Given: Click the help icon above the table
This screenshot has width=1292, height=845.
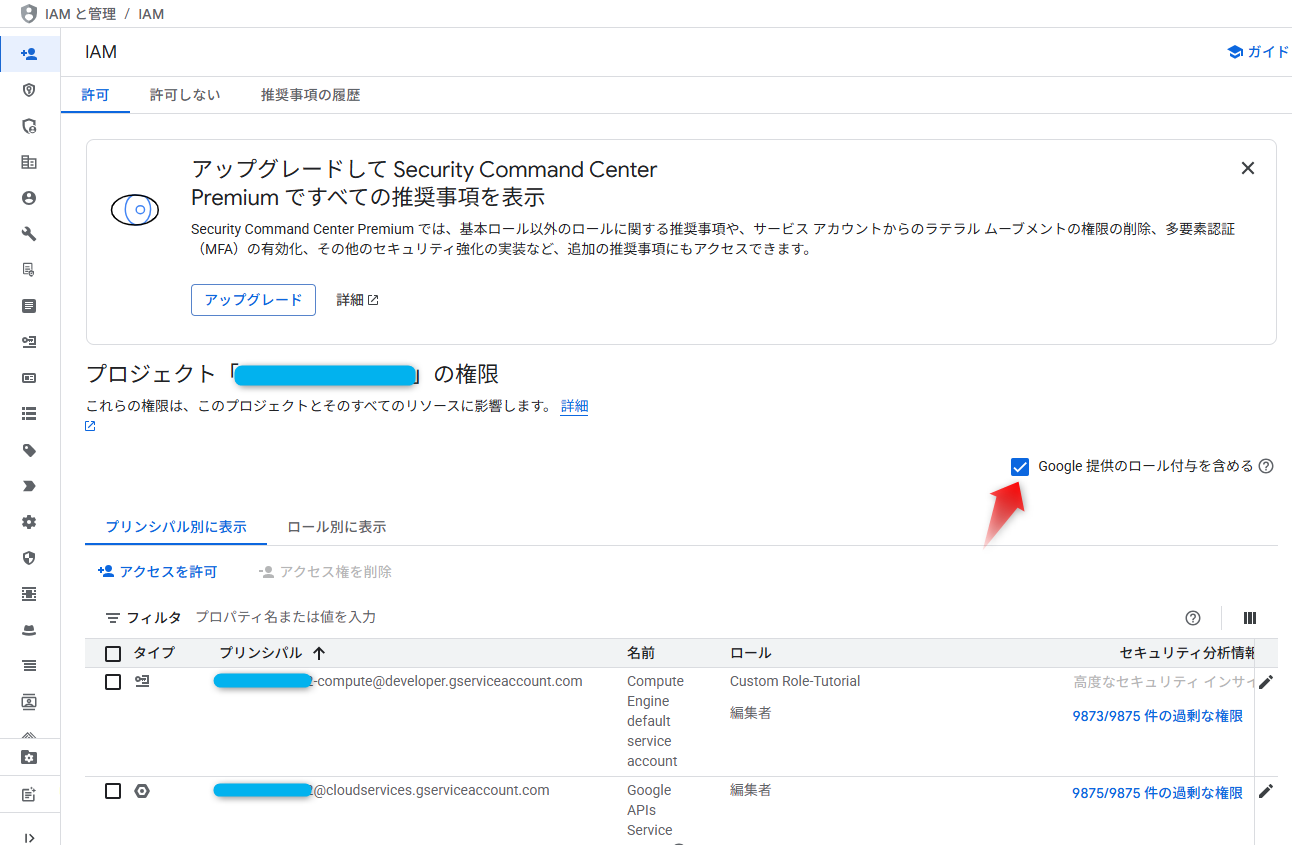Looking at the screenshot, I should 1192,618.
